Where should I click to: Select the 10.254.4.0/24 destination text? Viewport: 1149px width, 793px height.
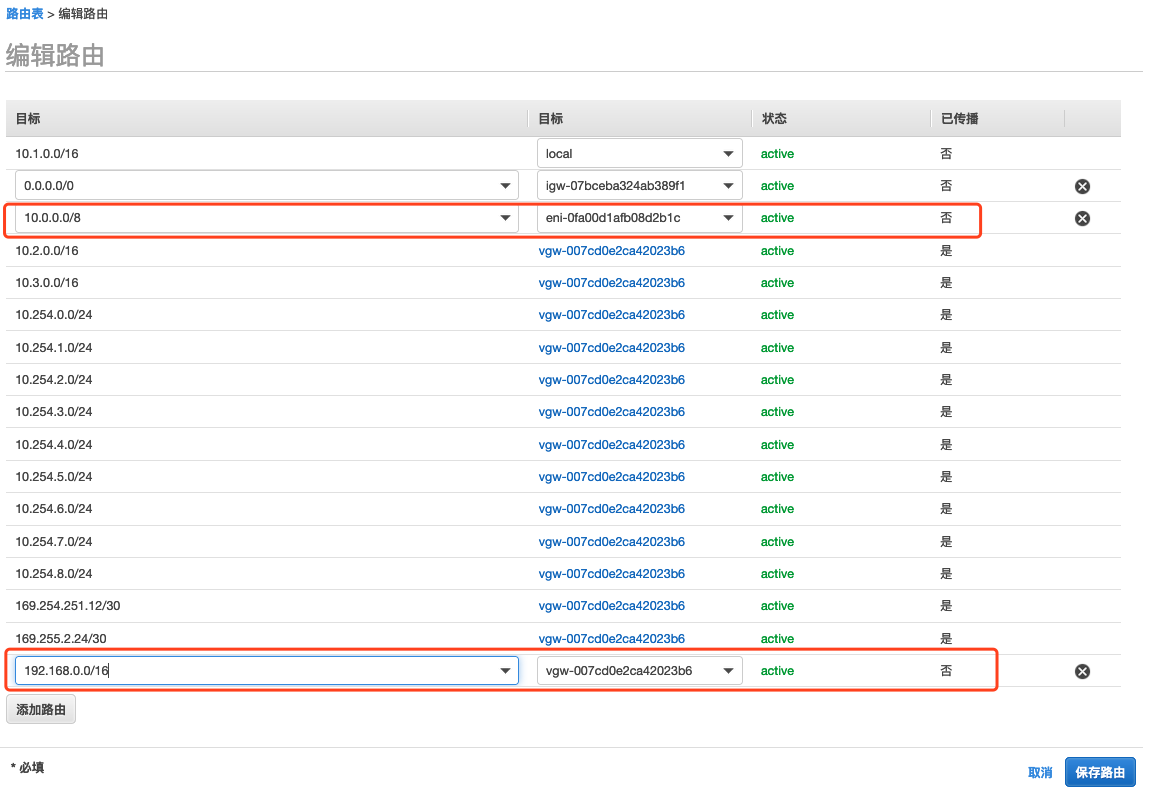[x=53, y=445]
